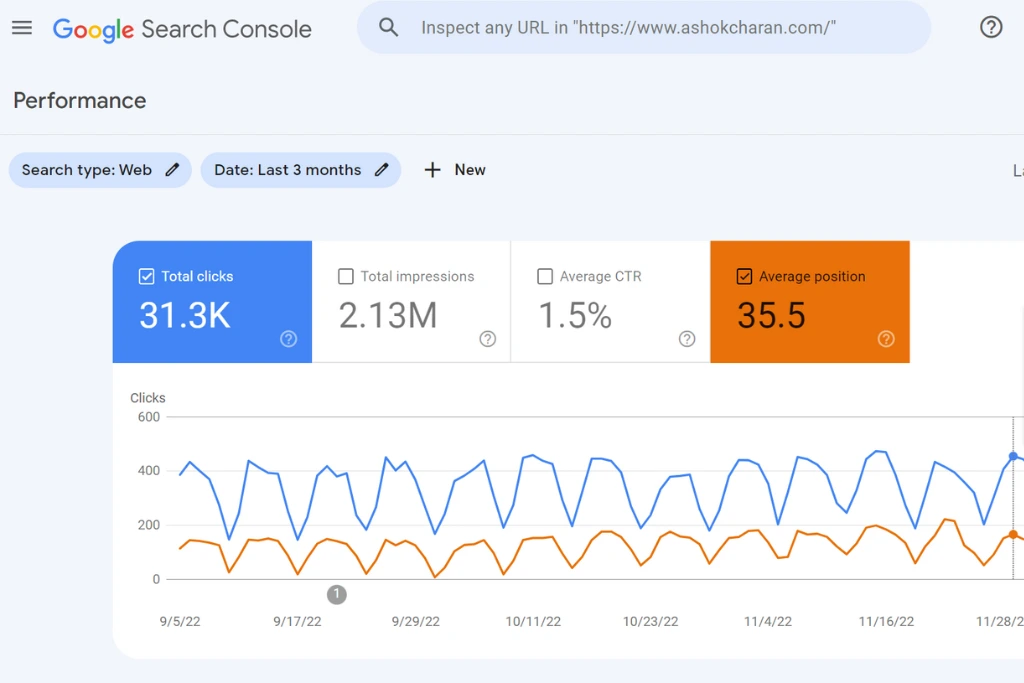Open the hamburger navigation menu
The width and height of the screenshot is (1024, 683).
tap(22, 28)
